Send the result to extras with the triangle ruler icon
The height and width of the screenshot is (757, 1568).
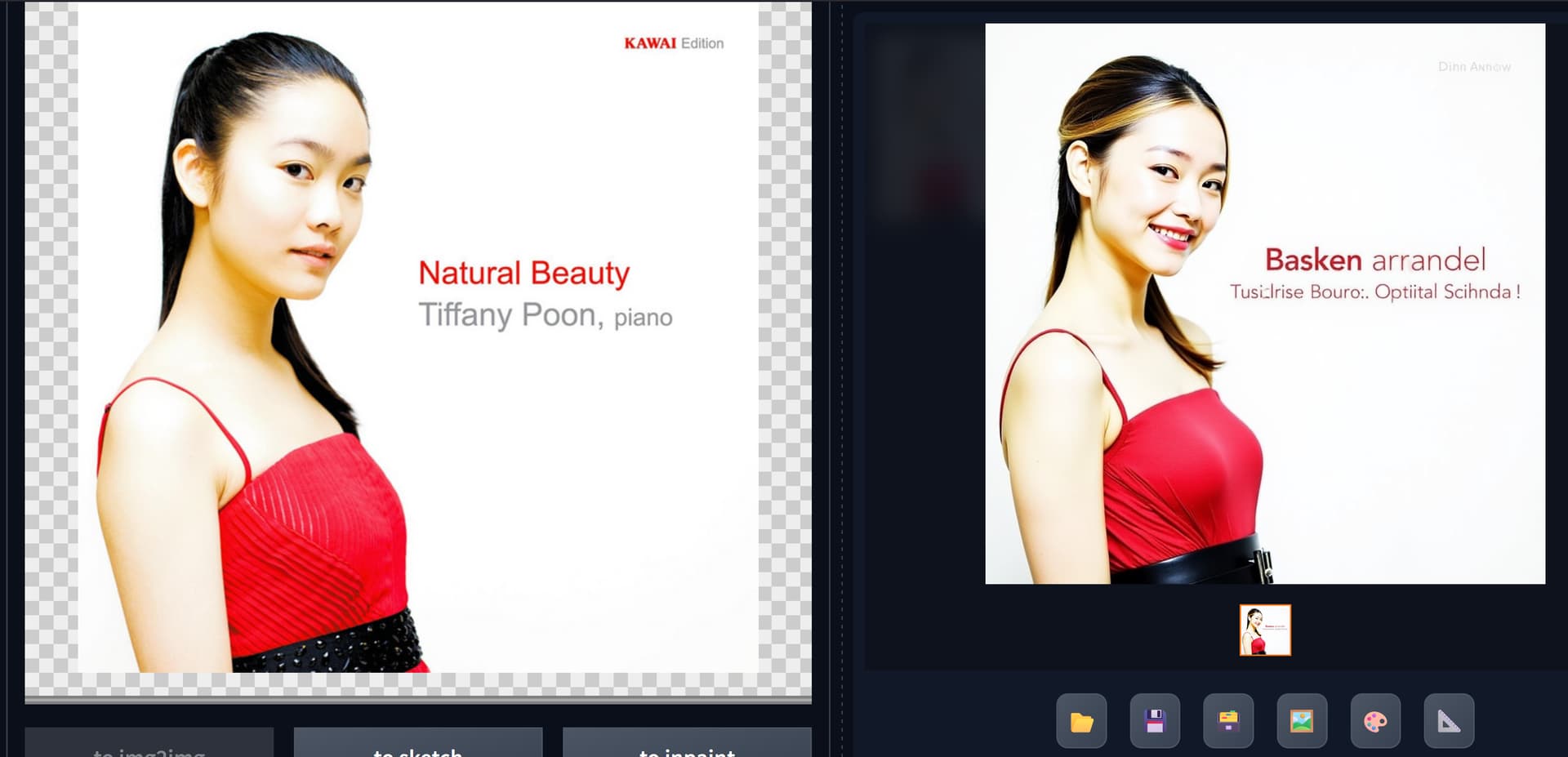coord(1449,721)
